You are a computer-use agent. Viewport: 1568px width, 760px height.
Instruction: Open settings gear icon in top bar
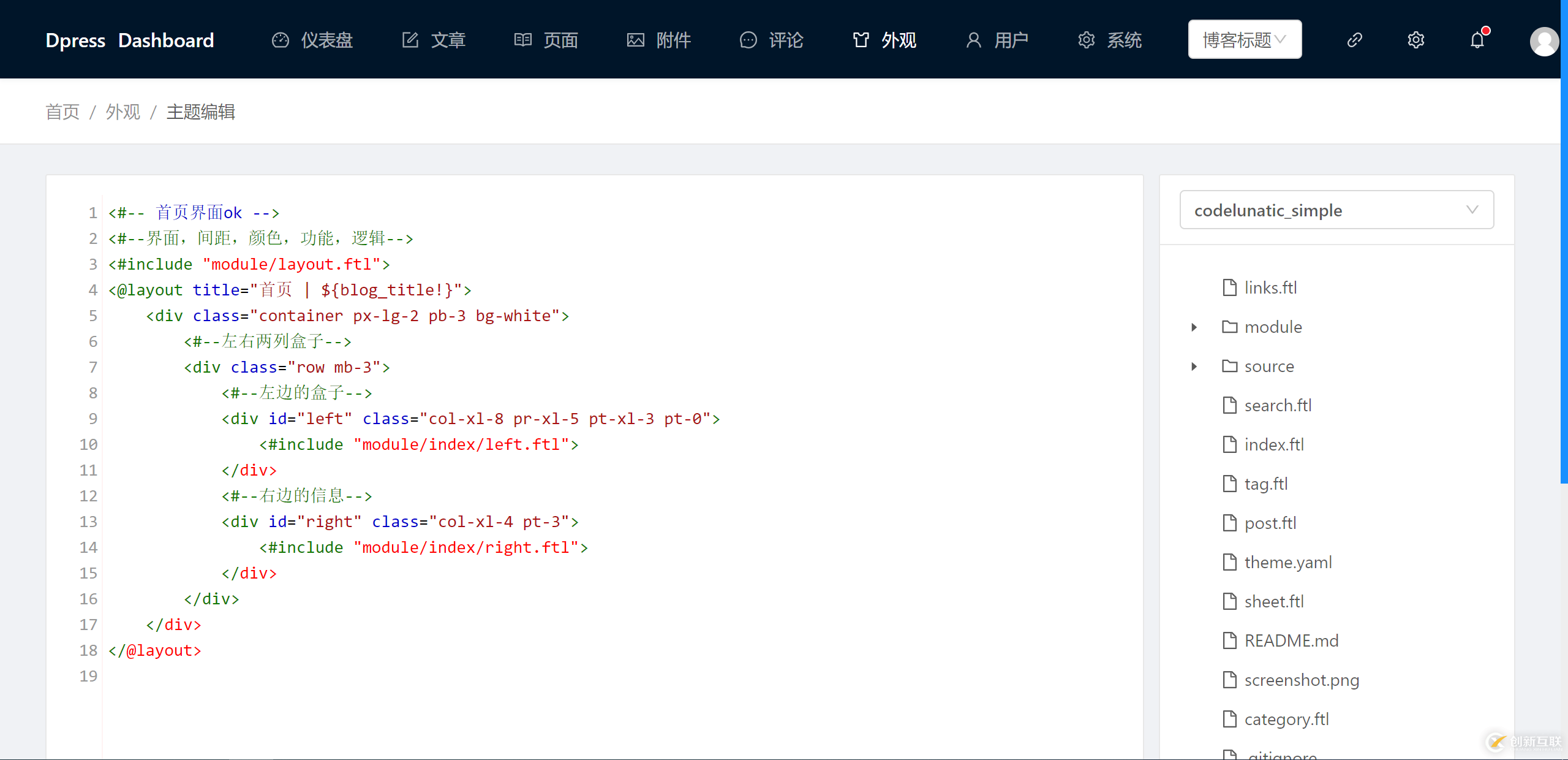point(1415,40)
